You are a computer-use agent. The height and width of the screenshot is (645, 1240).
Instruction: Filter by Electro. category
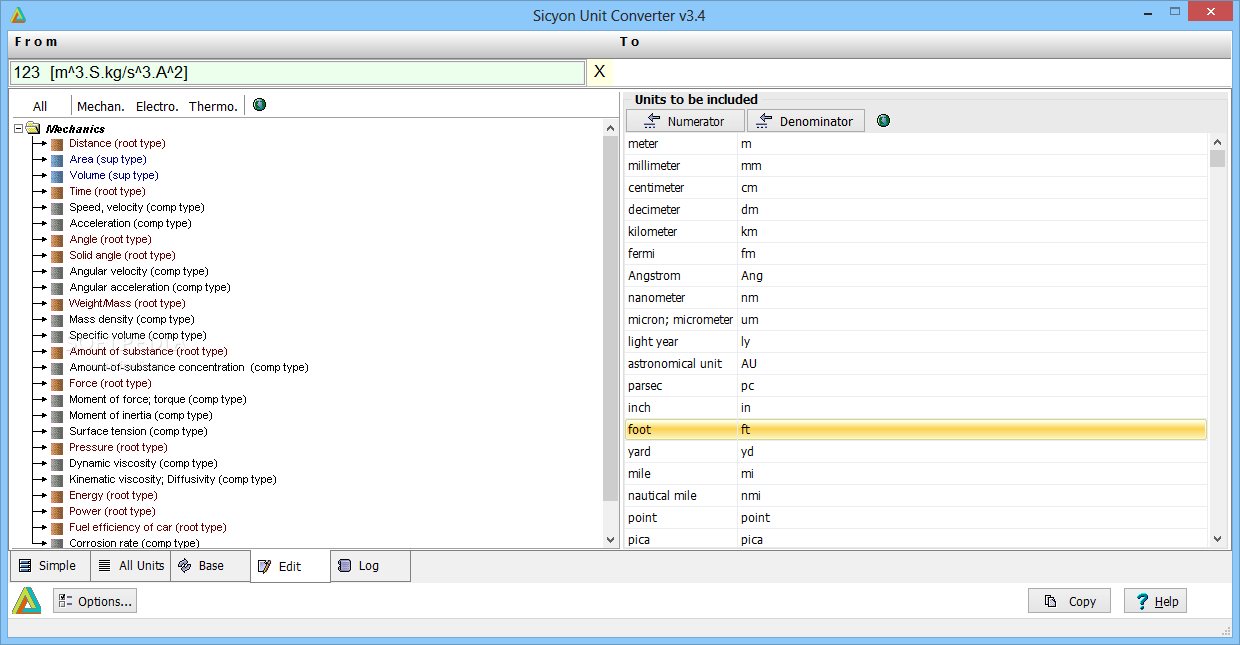pyautogui.click(x=157, y=106)
